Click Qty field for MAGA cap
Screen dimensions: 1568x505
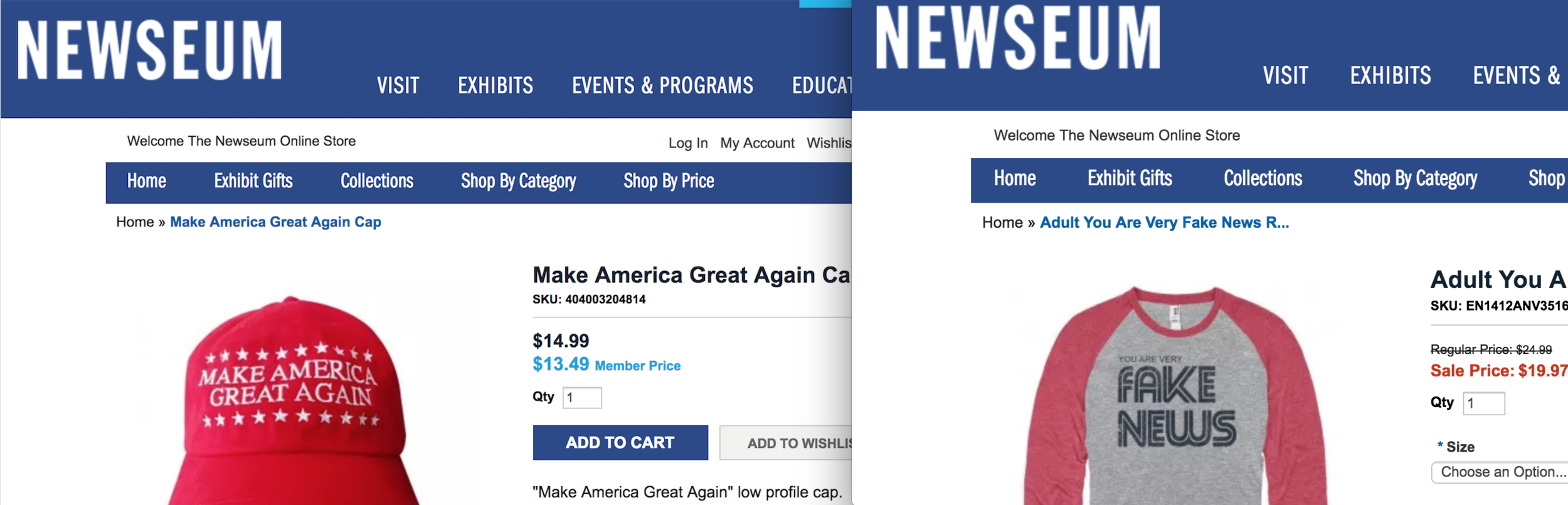point(582,398)
